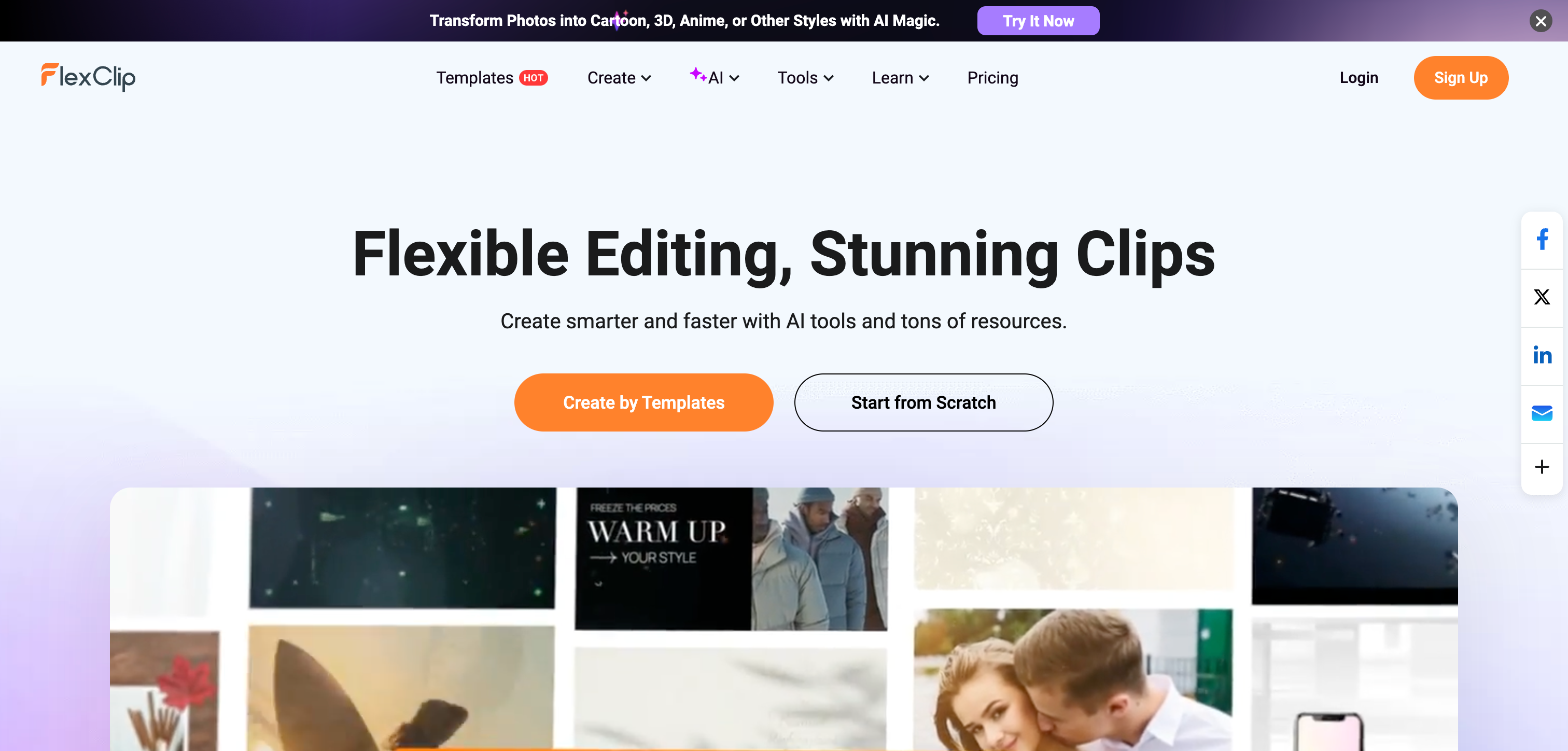Image resolution: width=1568 pixels, height=751 pixels.
Task: Click the Login link
Action: coord(1358,78)
